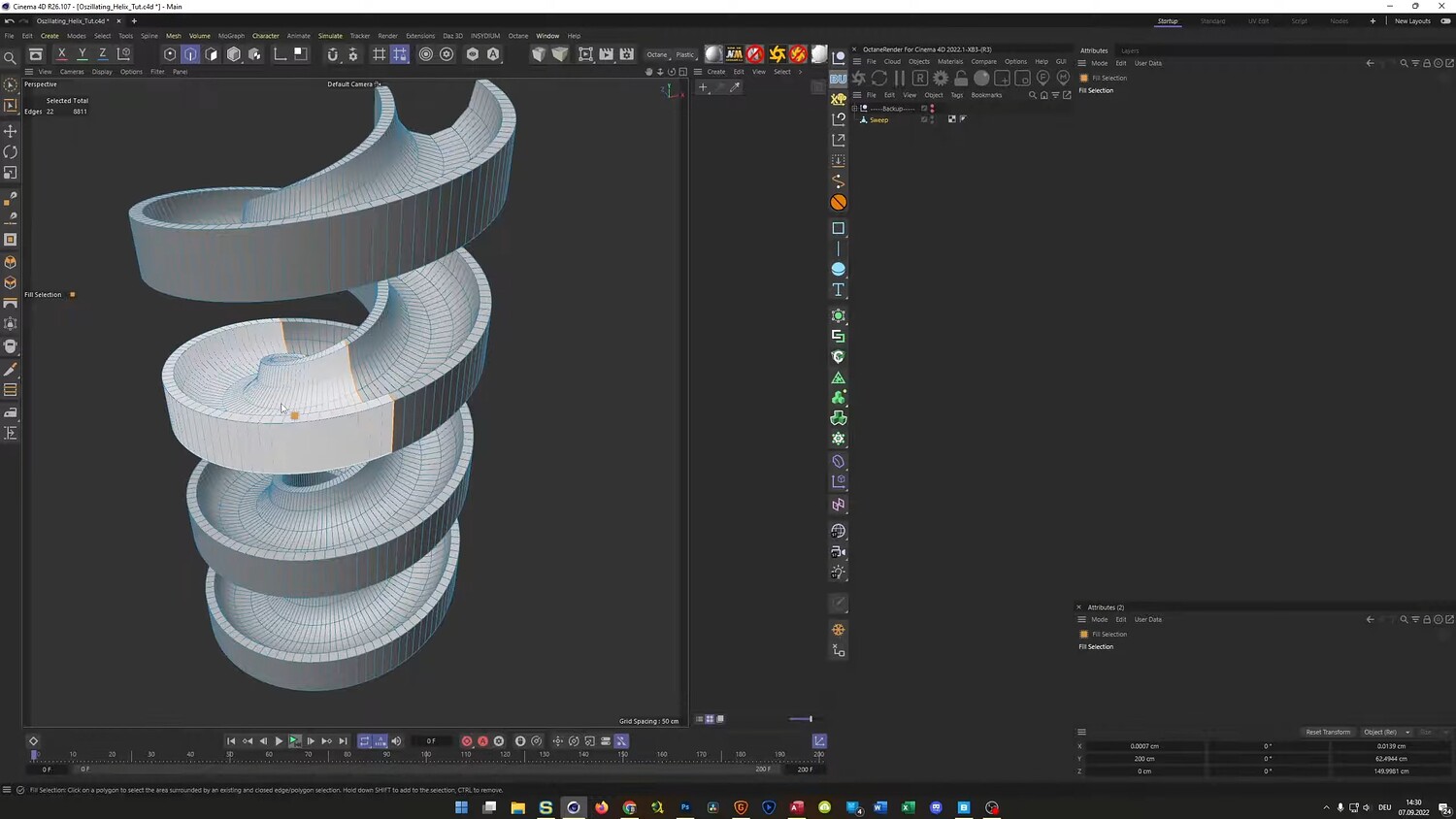Switch to Edges mode icon

191,54
